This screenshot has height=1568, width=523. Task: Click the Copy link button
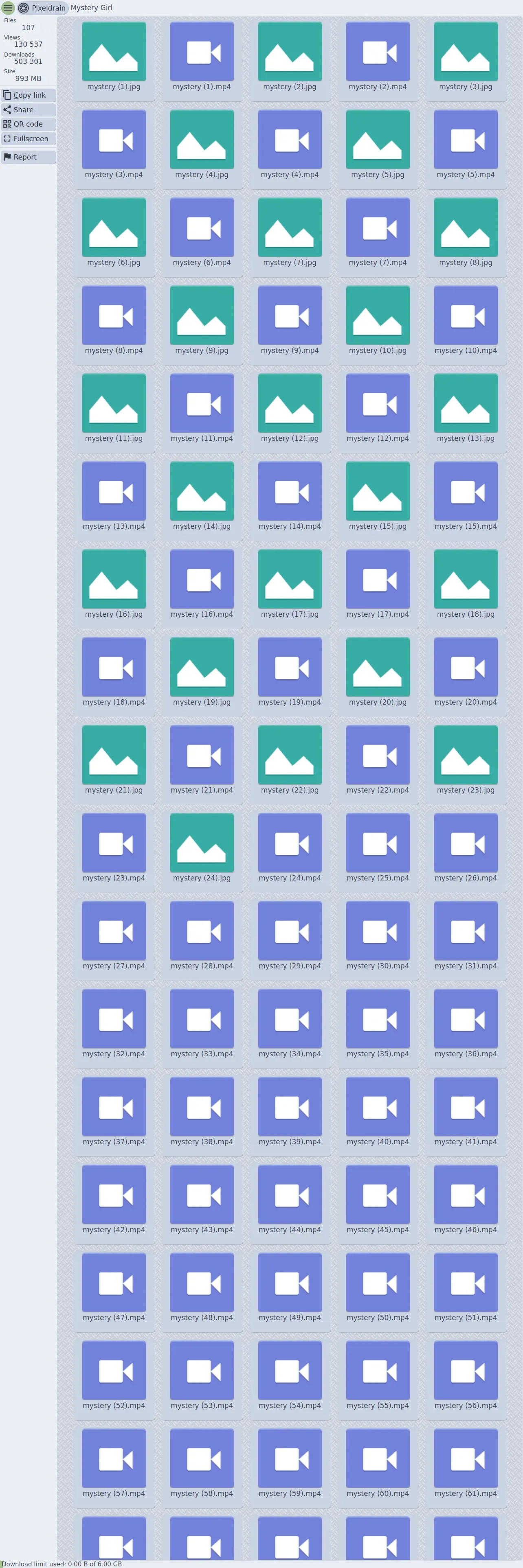pos(29,95)
